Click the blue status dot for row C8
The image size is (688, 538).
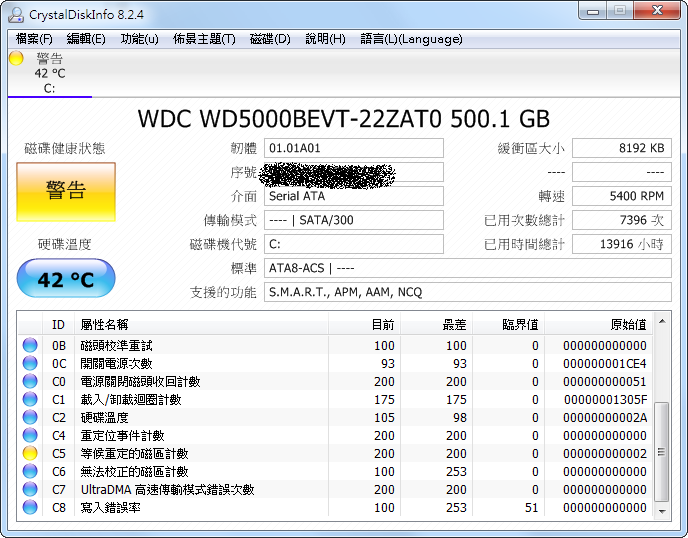pos(30,507)
